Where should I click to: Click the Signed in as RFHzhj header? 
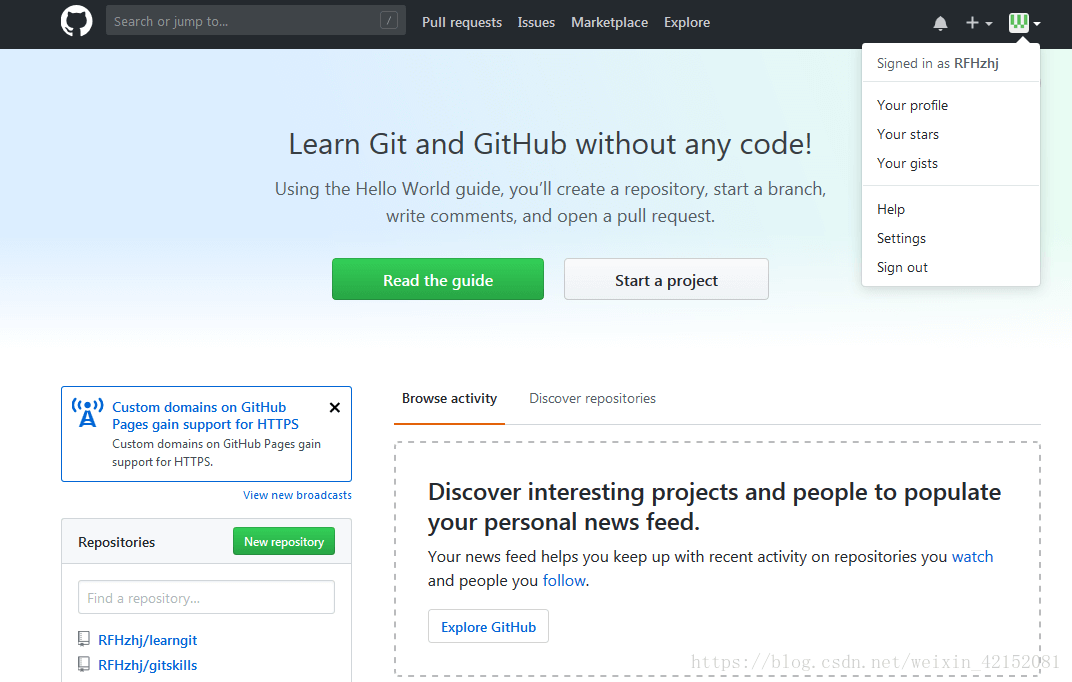click(x=937, y=64)
